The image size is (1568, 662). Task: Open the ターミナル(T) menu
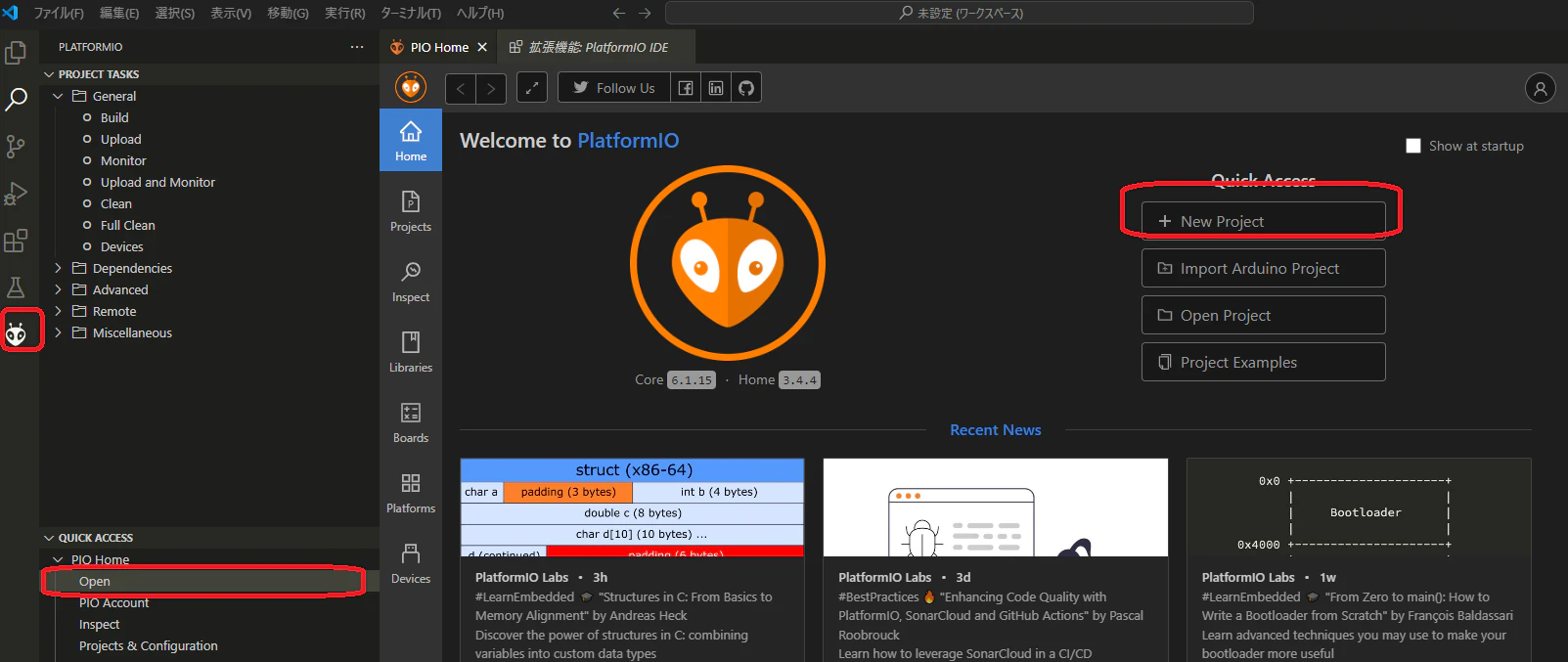click(411, 13)
